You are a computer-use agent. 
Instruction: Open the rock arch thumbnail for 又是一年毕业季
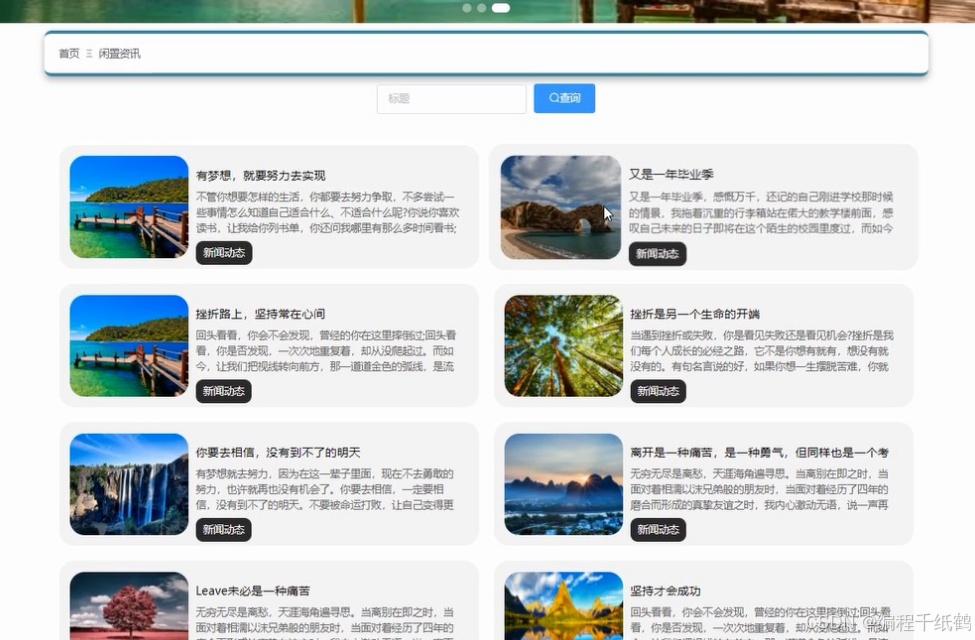(x=561, y=207)
